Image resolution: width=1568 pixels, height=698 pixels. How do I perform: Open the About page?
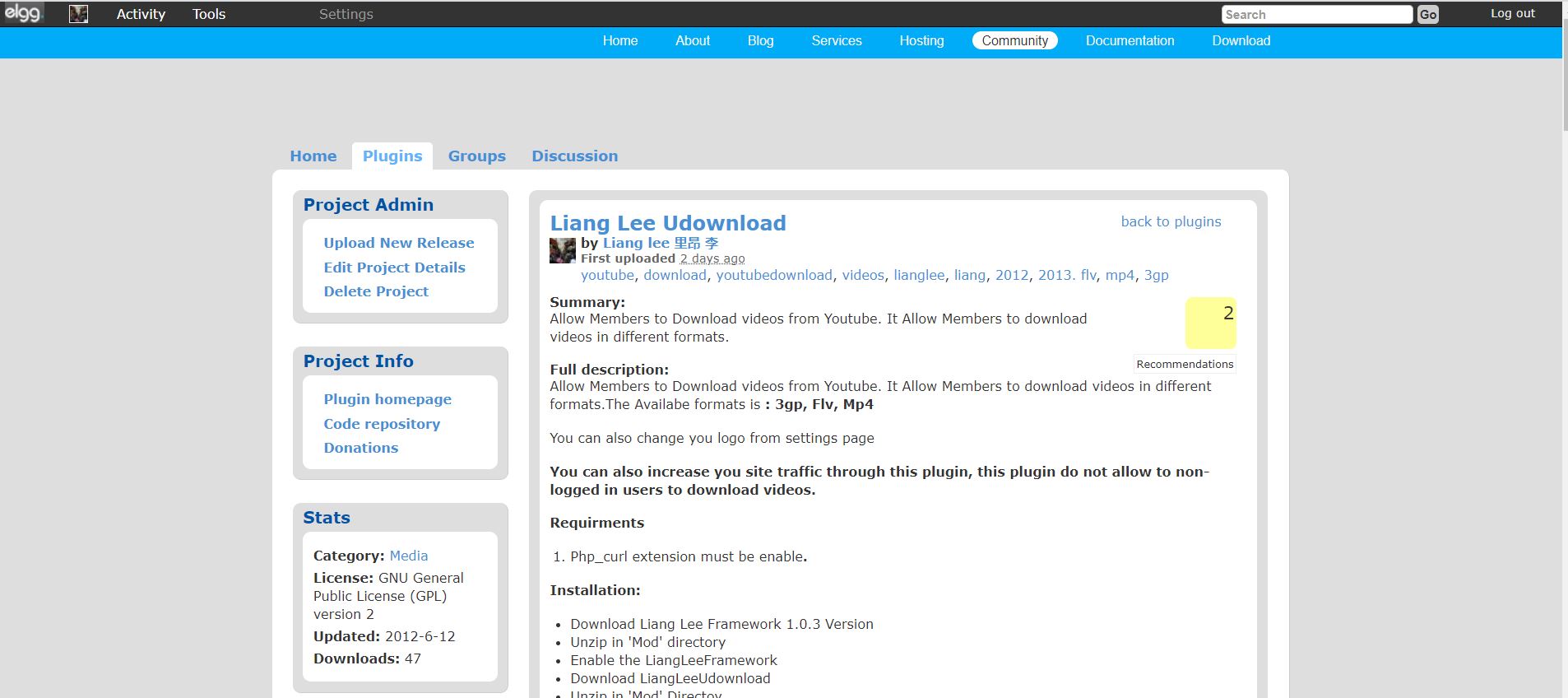[693, 40]
